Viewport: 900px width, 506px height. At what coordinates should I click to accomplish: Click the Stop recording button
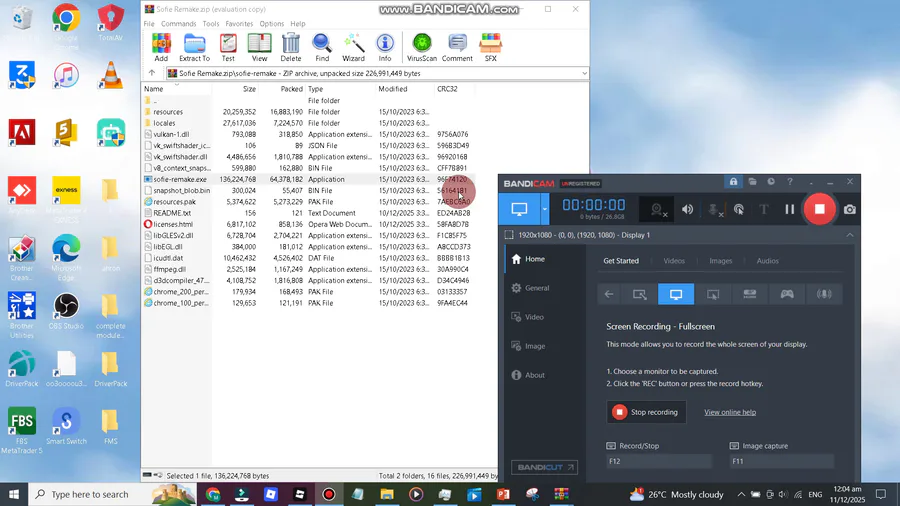tap(646, 412)
